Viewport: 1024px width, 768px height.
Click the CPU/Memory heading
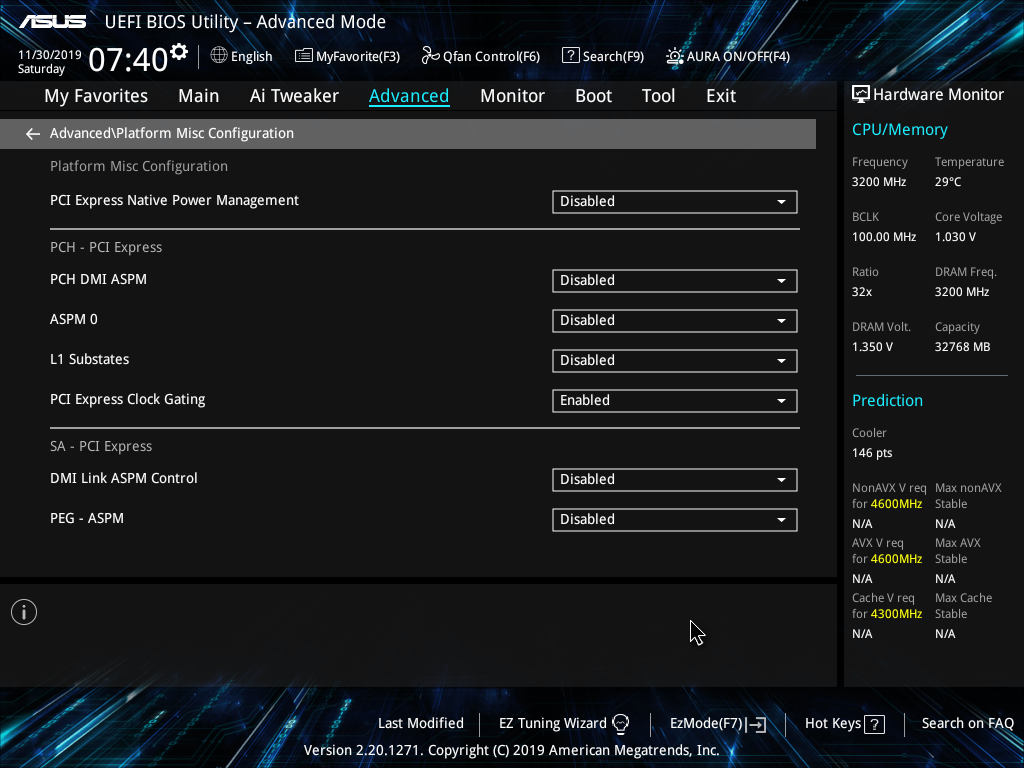[x=899, y=130]
